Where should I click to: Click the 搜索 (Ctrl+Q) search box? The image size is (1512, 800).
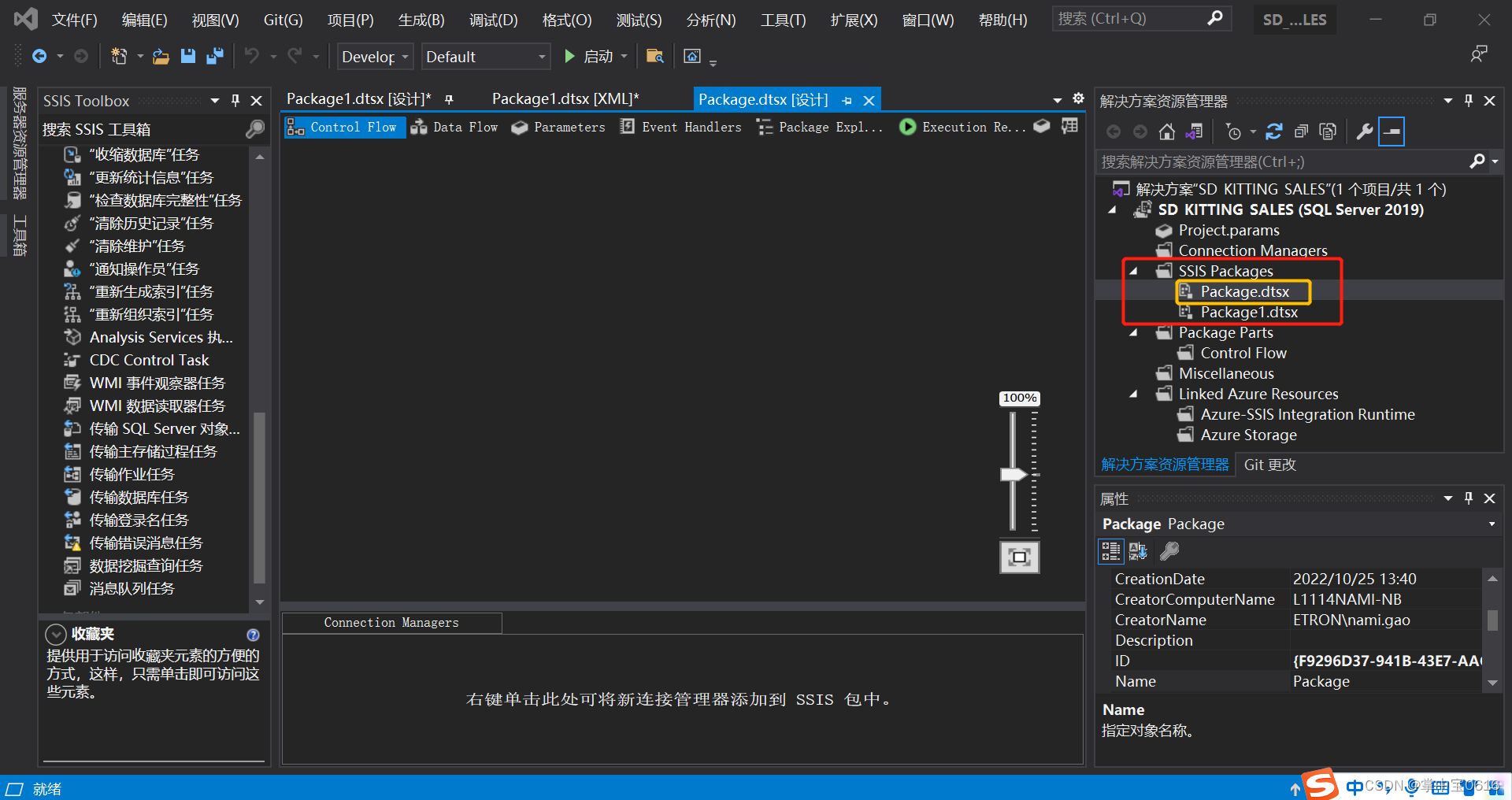1141,19
